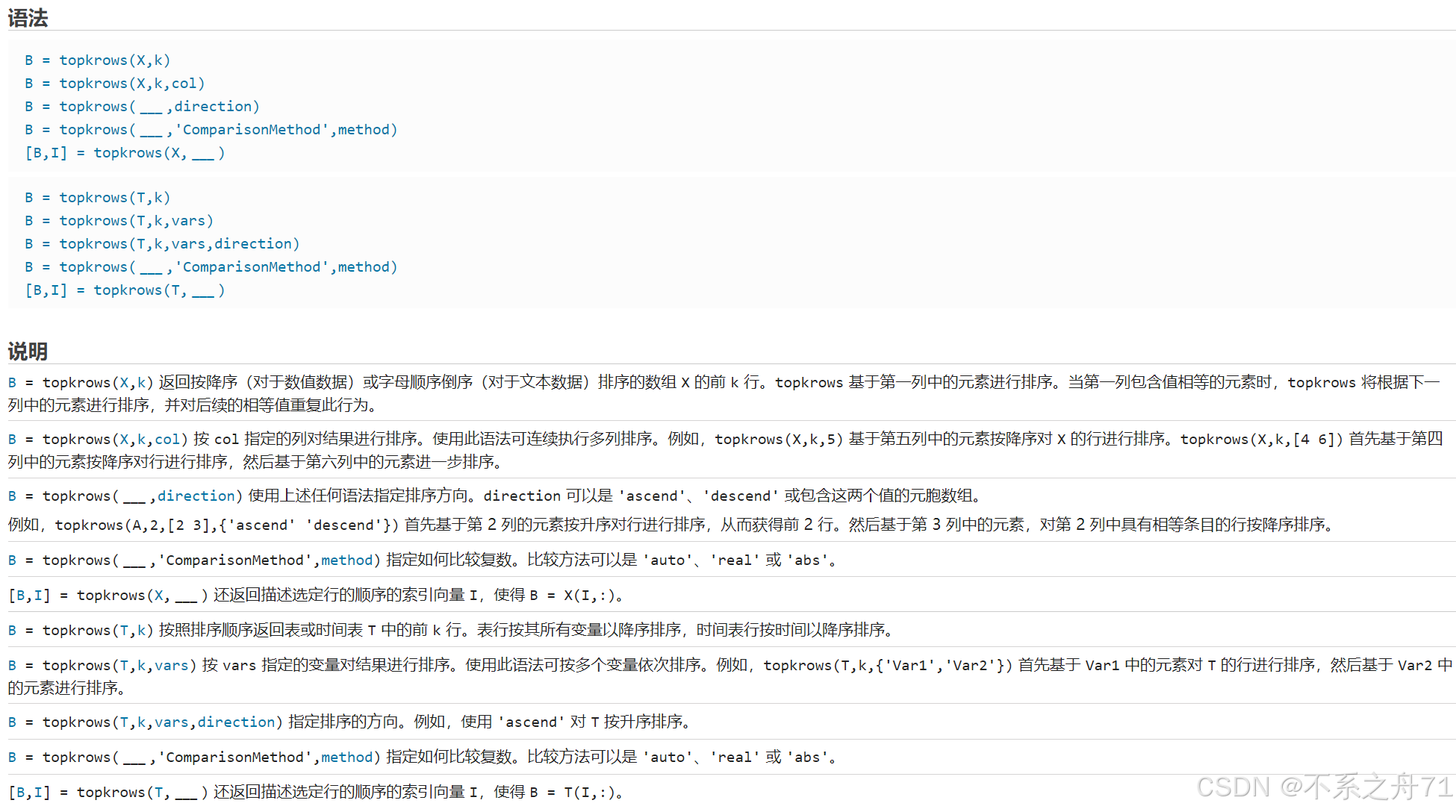Click the [B,I] = topkrows(T,___) syntax in the code block
Image resolution: width=1456 pixels, height=812 pixels.
coord(125,290)
